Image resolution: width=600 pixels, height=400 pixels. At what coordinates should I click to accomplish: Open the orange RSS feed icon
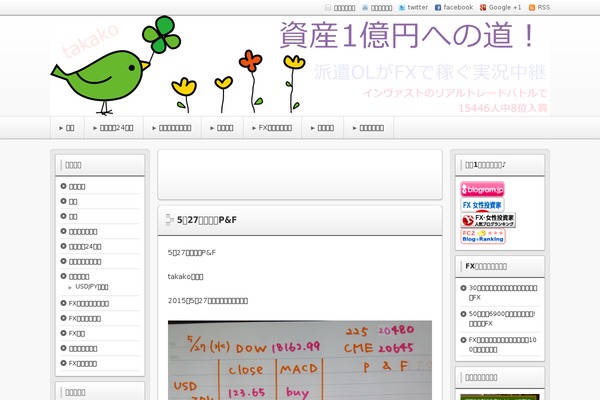click(532, 8)
